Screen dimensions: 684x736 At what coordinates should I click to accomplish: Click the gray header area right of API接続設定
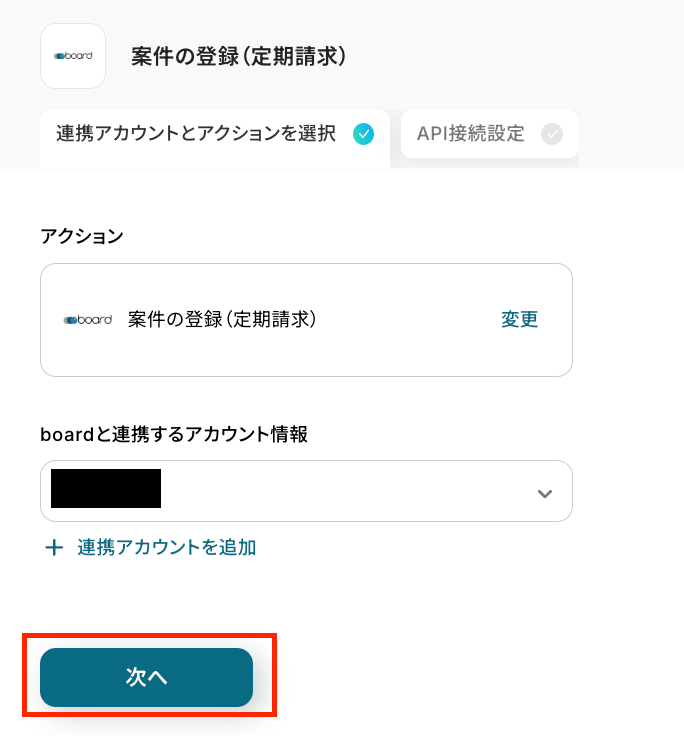click(630, 134)
